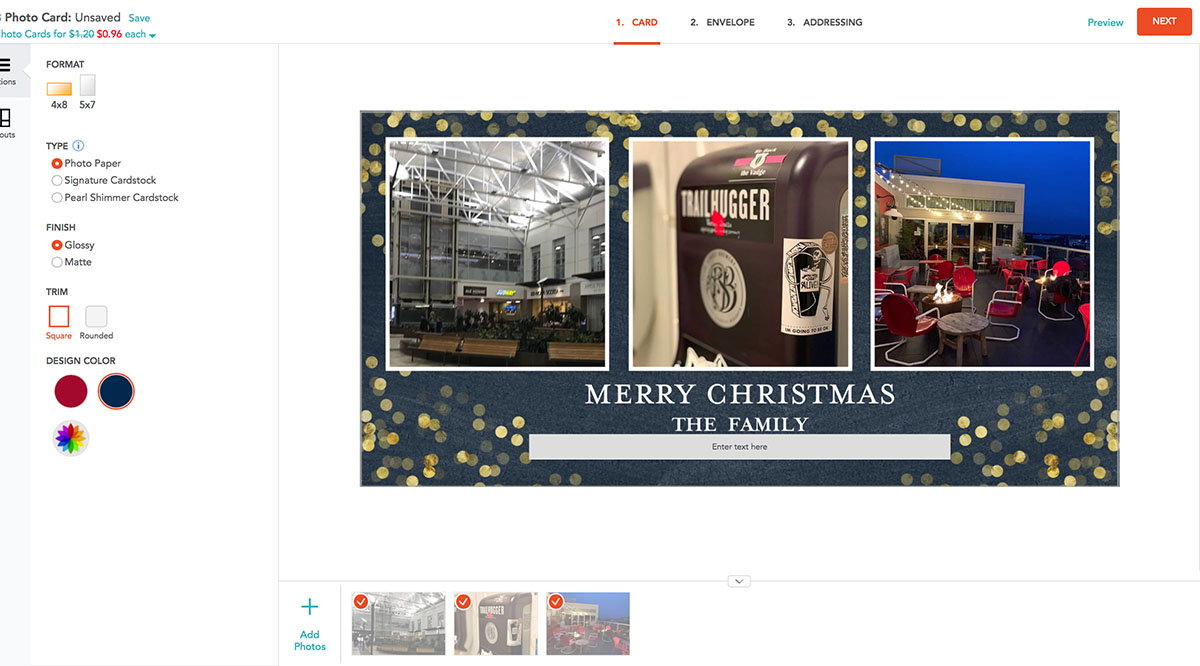Choose Square trim icon
This screenshot has height=666, width=1200.
point(59,316)
